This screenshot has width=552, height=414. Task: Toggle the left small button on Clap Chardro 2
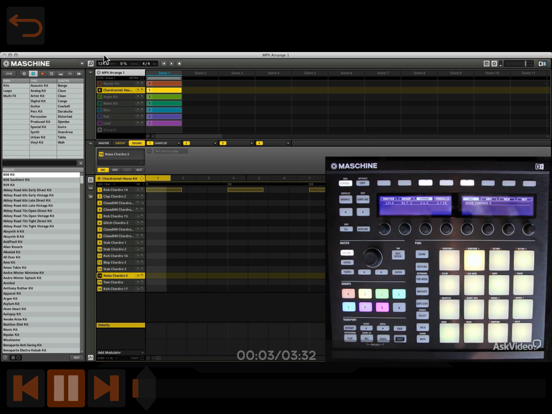tap(138, 196)
